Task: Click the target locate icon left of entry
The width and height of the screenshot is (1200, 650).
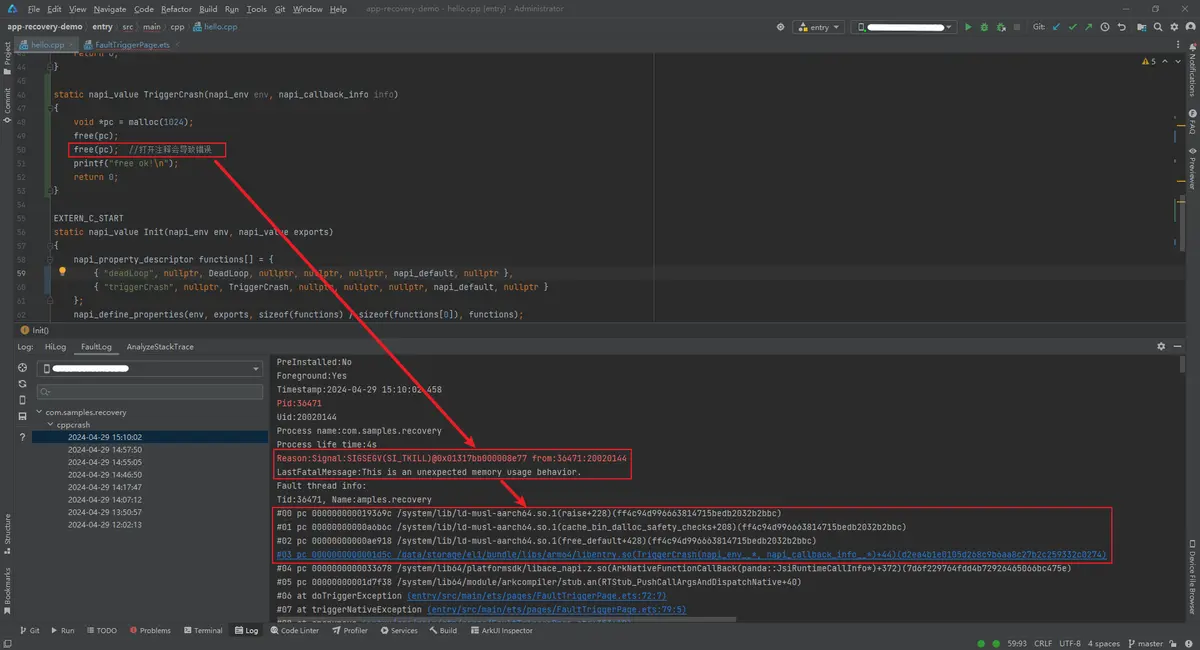Action: [x=781, y=27]
